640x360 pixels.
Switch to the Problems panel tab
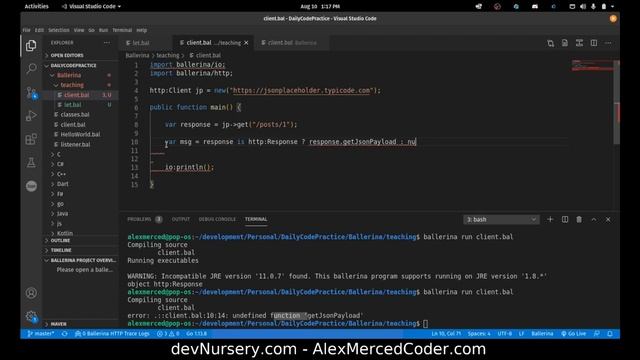pos(144,220)
